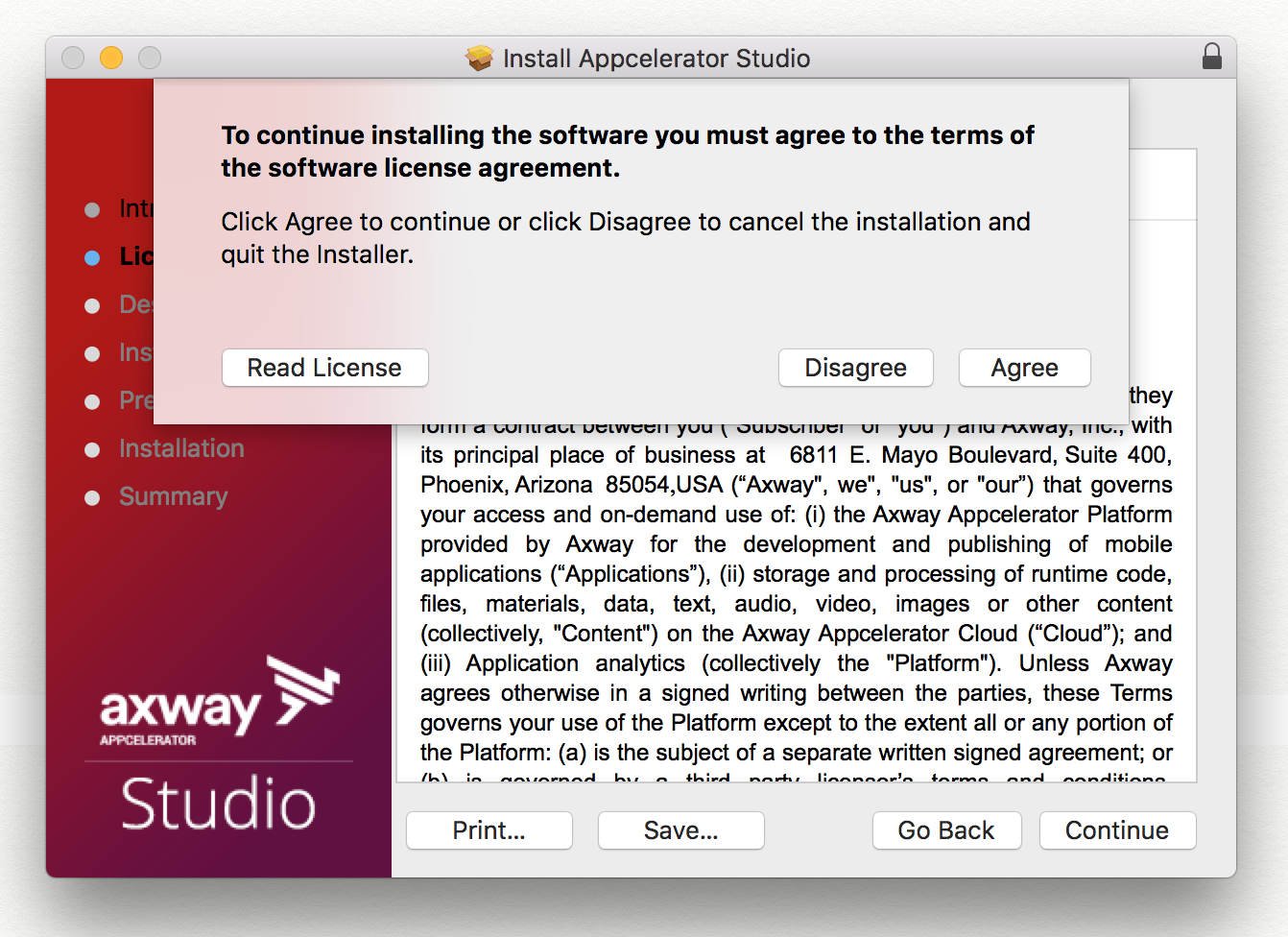Click the Studio wordmark in sidebar

click(x=219, y=804)
